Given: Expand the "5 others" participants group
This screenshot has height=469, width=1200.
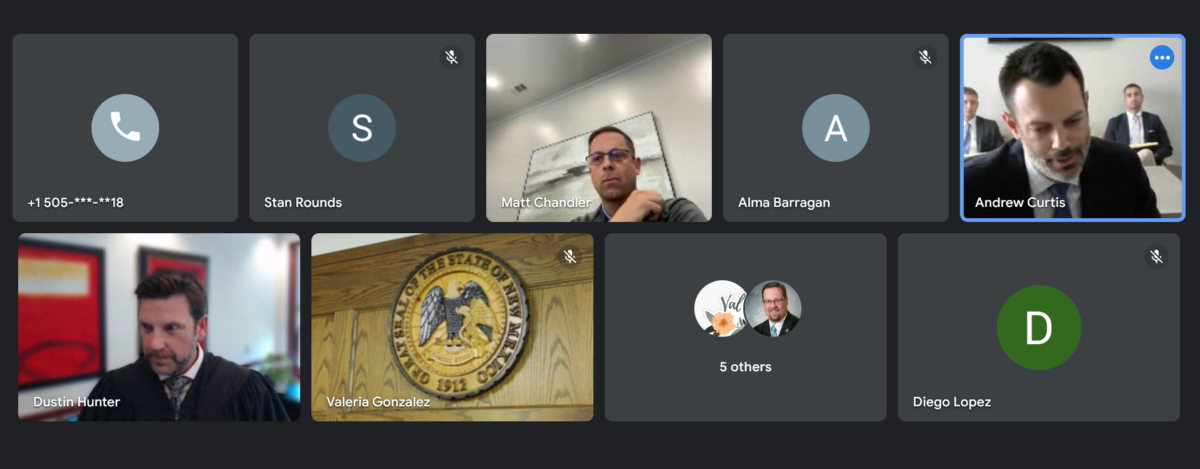Looking at the screenshot, I should 746,367.
